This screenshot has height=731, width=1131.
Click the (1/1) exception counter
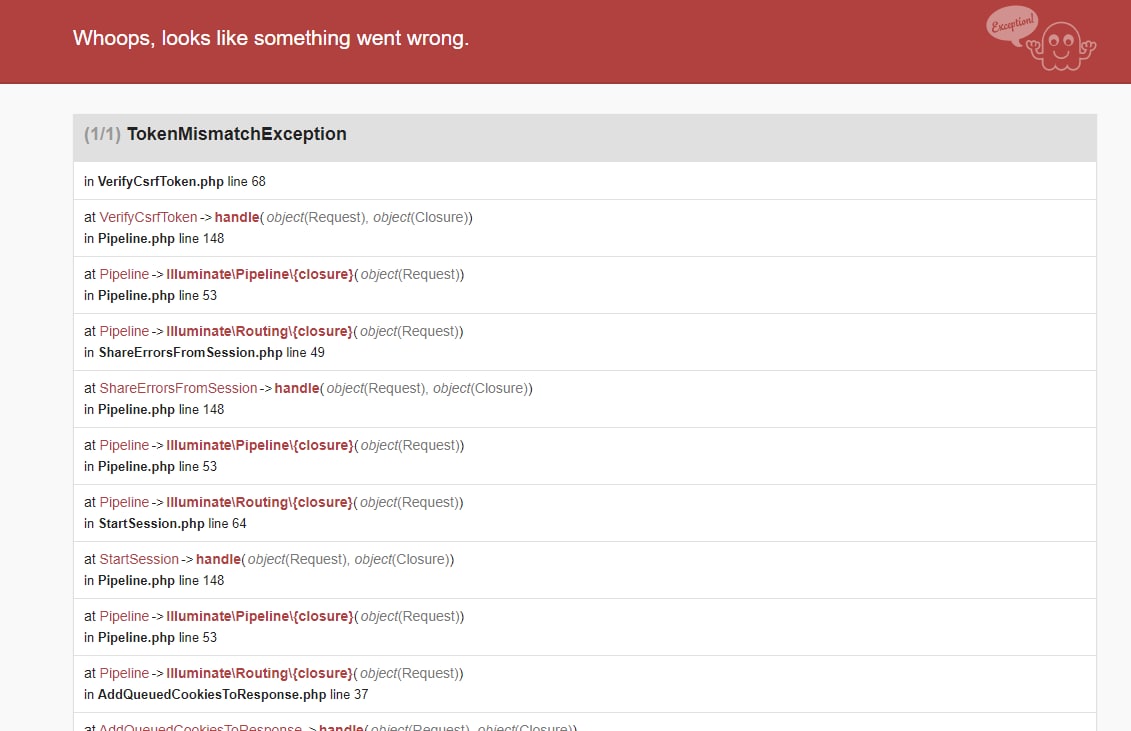pyautogui.click(x=102, y=134)
